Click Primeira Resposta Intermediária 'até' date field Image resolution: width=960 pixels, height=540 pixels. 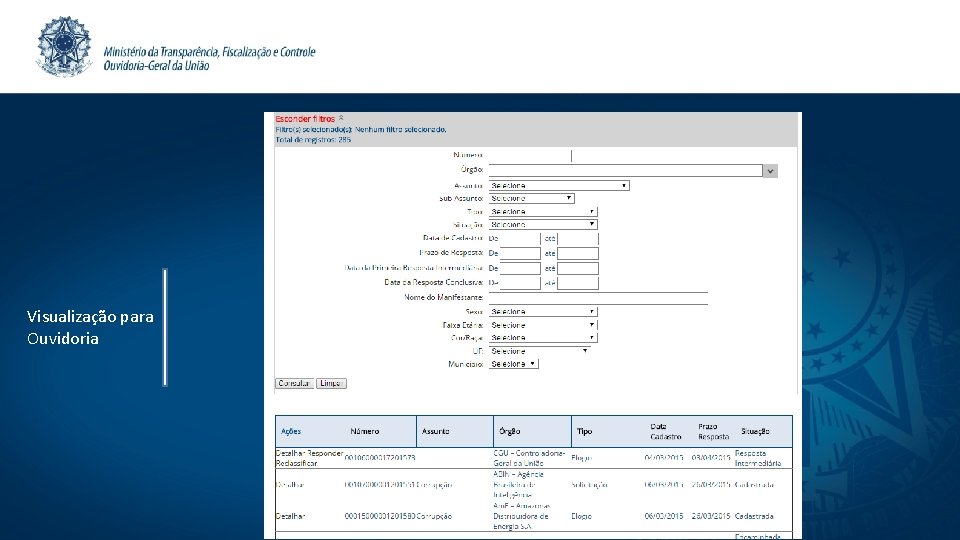pos(578,268)
